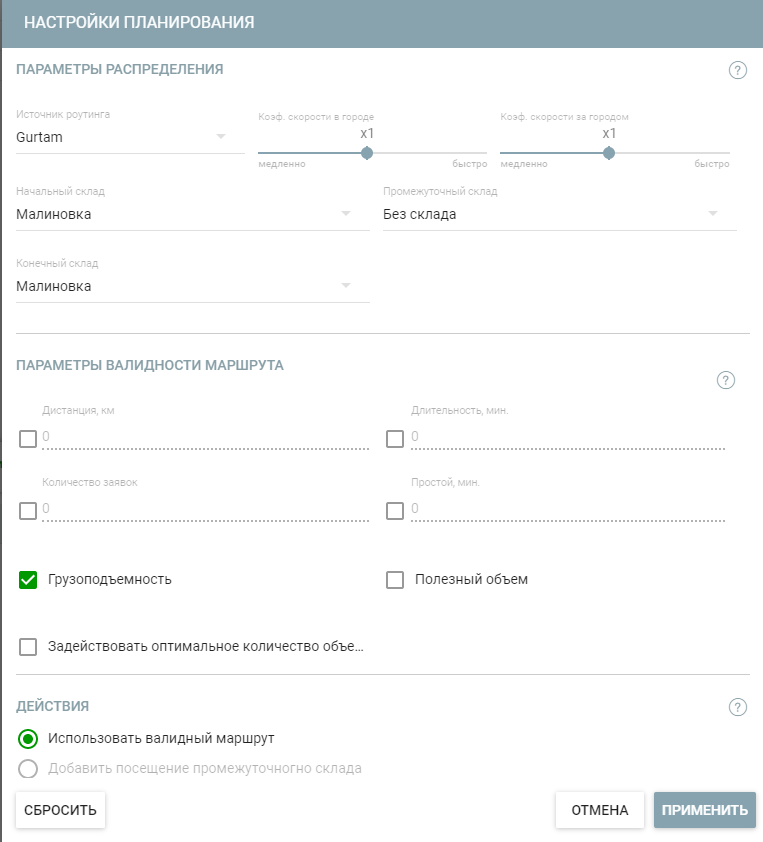Screen dimensions: 763x842
Task: Click help icon for Параметры распределения
Action: (x=738, y=70)
